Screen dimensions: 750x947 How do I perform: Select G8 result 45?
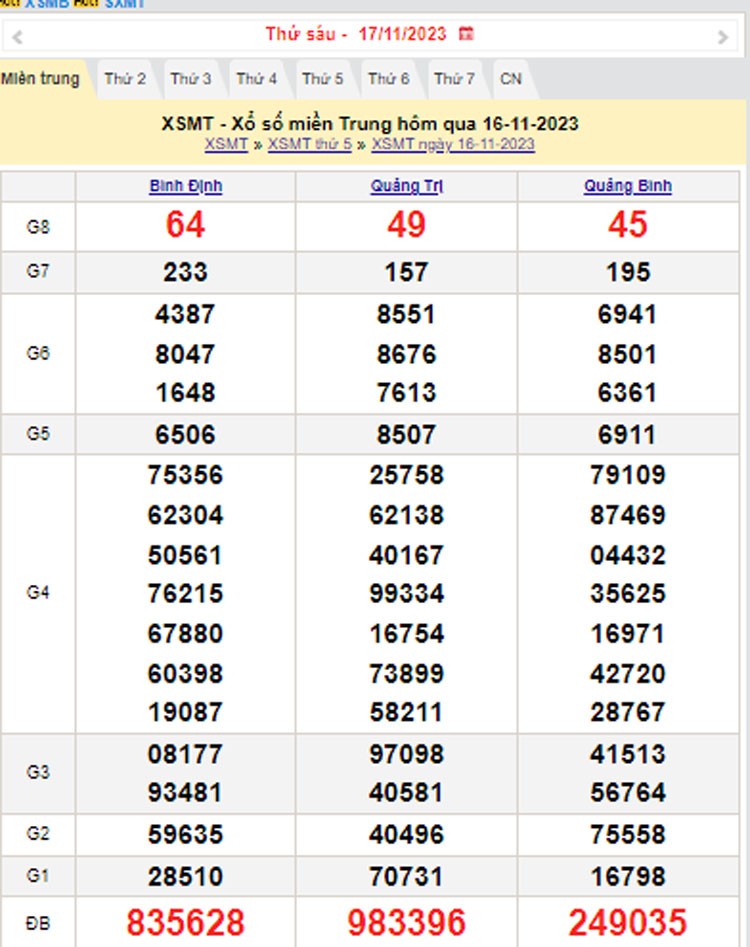628,225
